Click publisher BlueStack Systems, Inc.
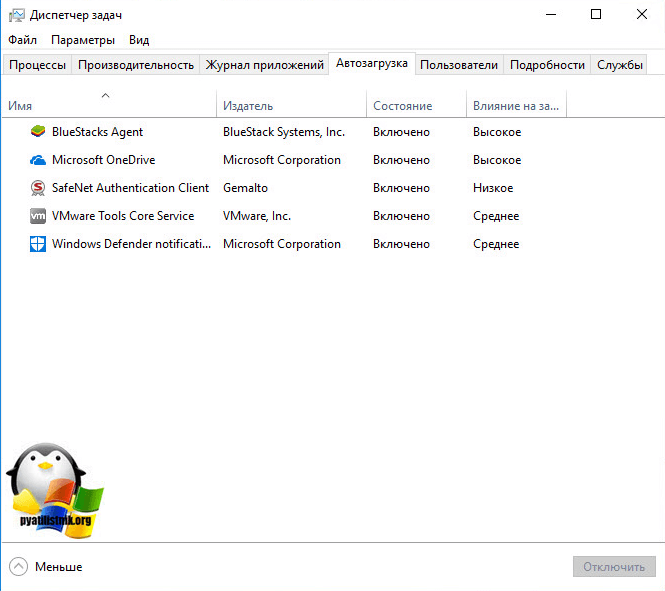Screen dimensions: 665x591 pyautogui.click(x=284, y=132)
